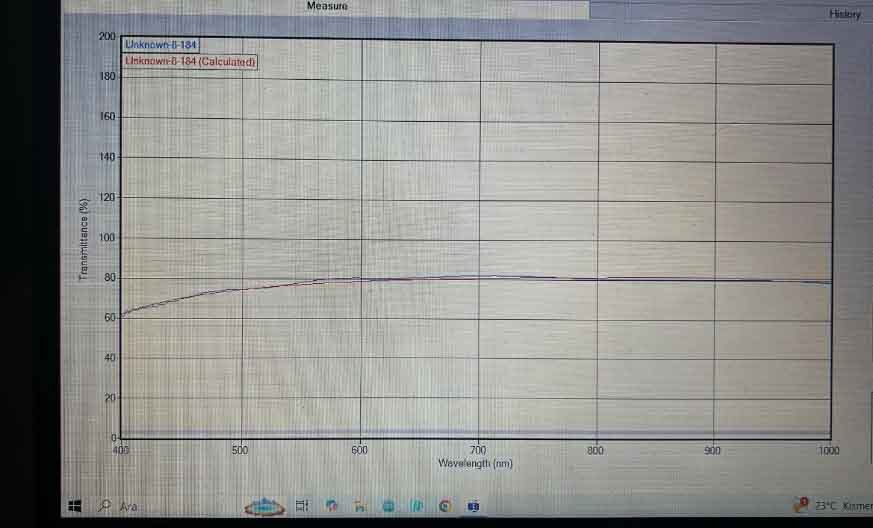Click the 200 value on transmittance axis
This screenshot has height=528, width=873.
tap(107, 37)
